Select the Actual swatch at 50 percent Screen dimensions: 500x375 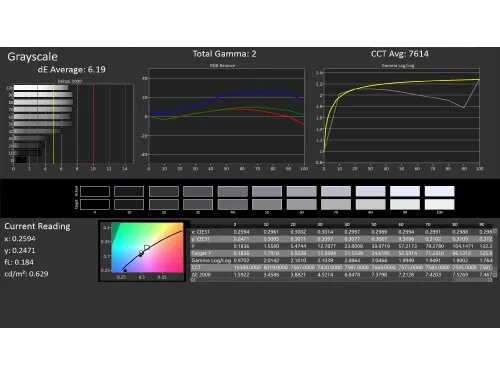pos(267,191)
